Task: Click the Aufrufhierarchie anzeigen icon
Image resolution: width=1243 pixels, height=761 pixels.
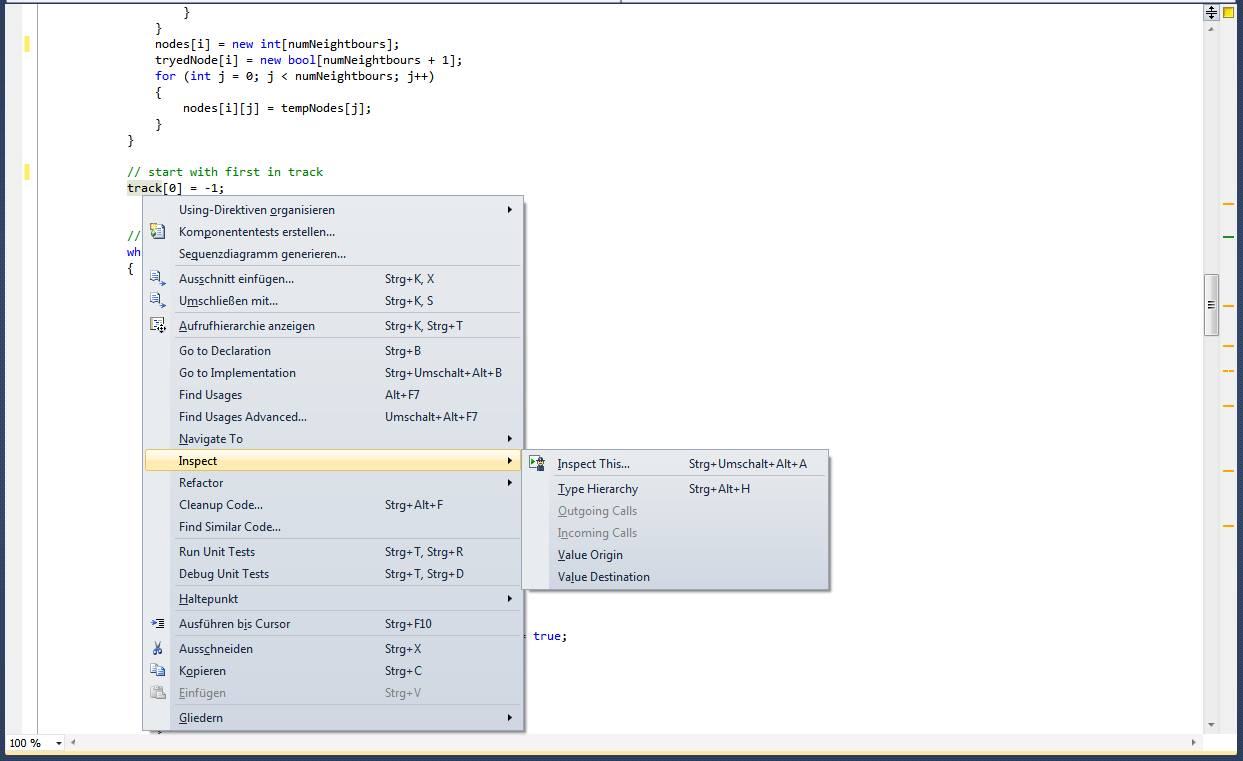Action: pyautogui.click(x=157, y=326)
